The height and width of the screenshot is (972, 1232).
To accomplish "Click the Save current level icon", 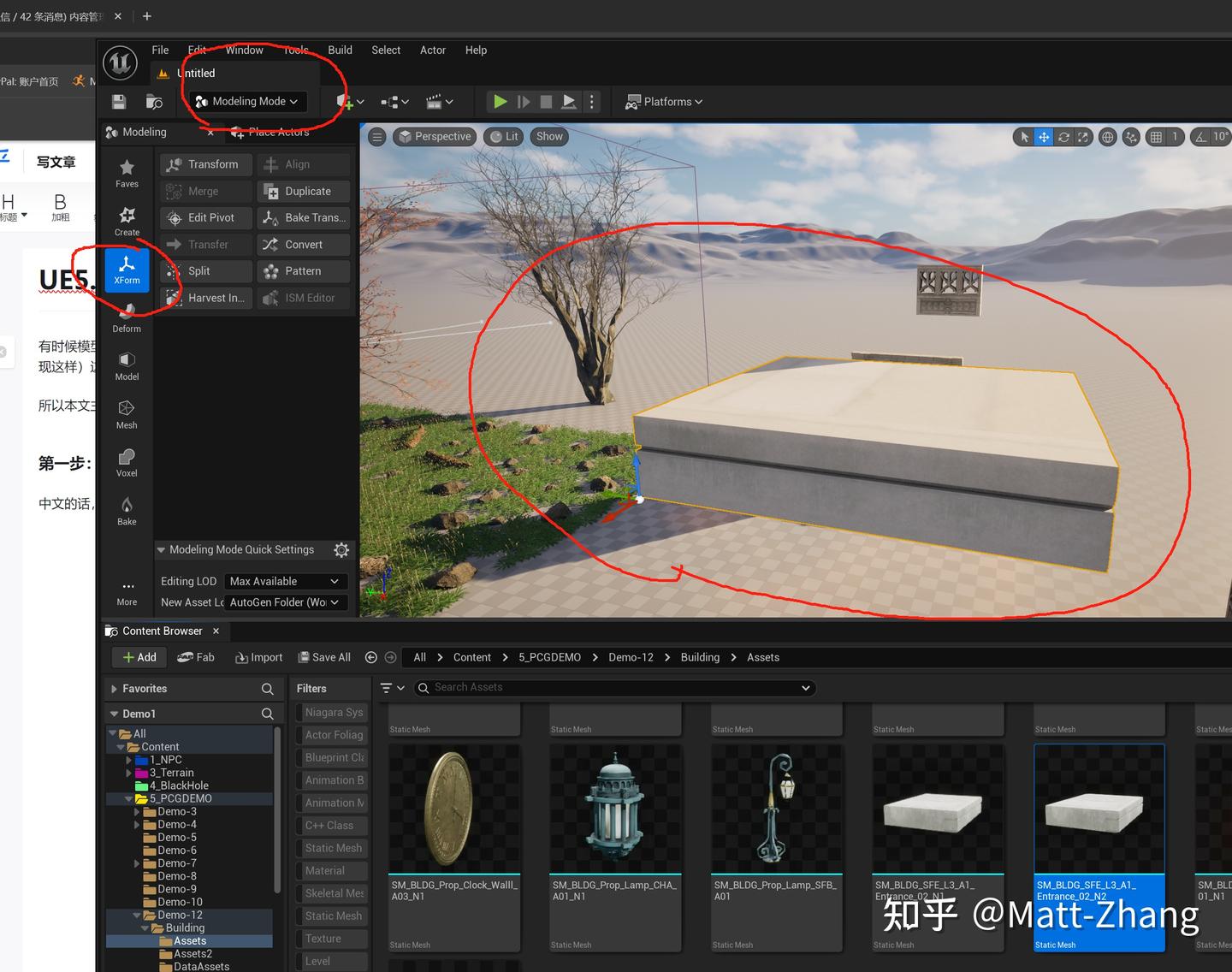I will click(119, 102).
